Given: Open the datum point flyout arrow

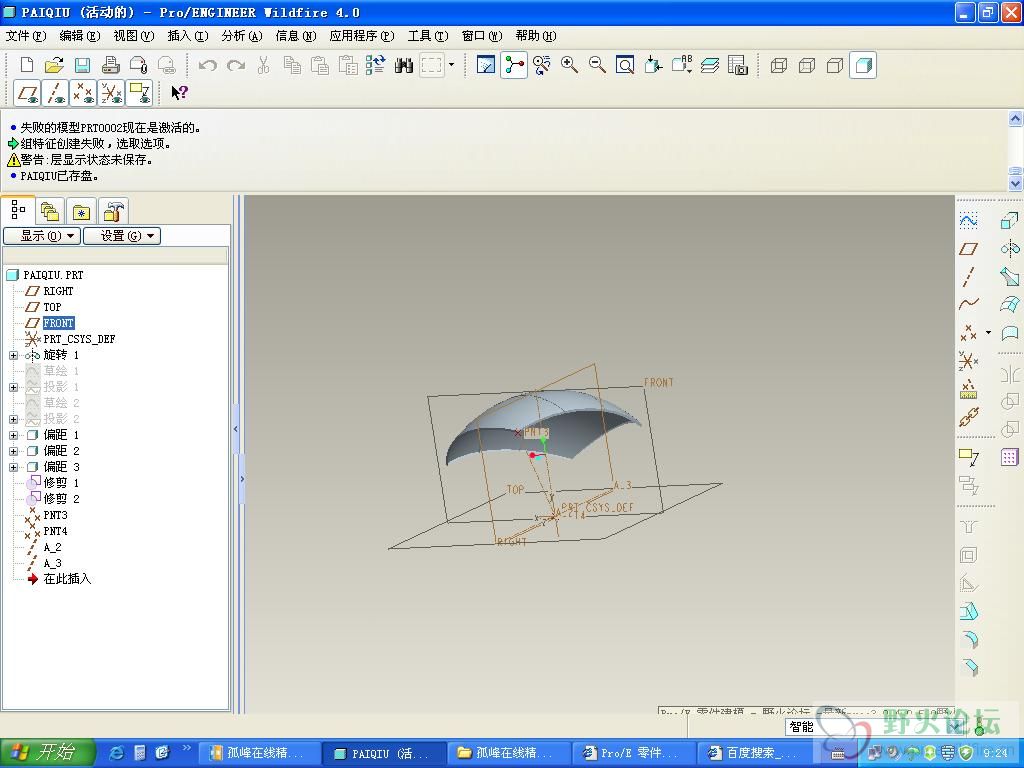Looking at the screenshot, I should point(988,333).
